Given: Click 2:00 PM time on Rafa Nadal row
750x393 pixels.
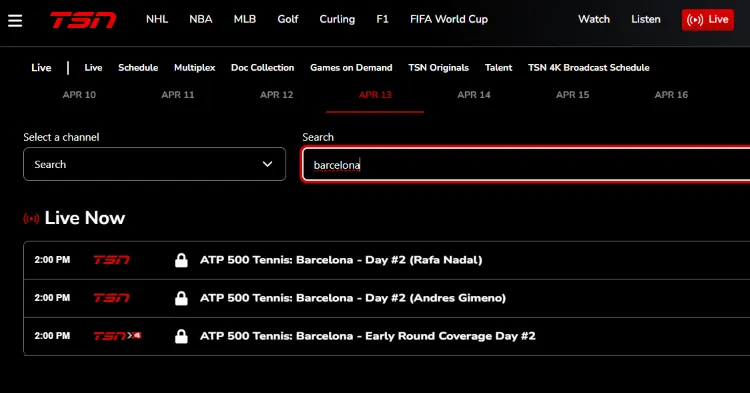Looking at the screenshot, I should pos(52,260).
